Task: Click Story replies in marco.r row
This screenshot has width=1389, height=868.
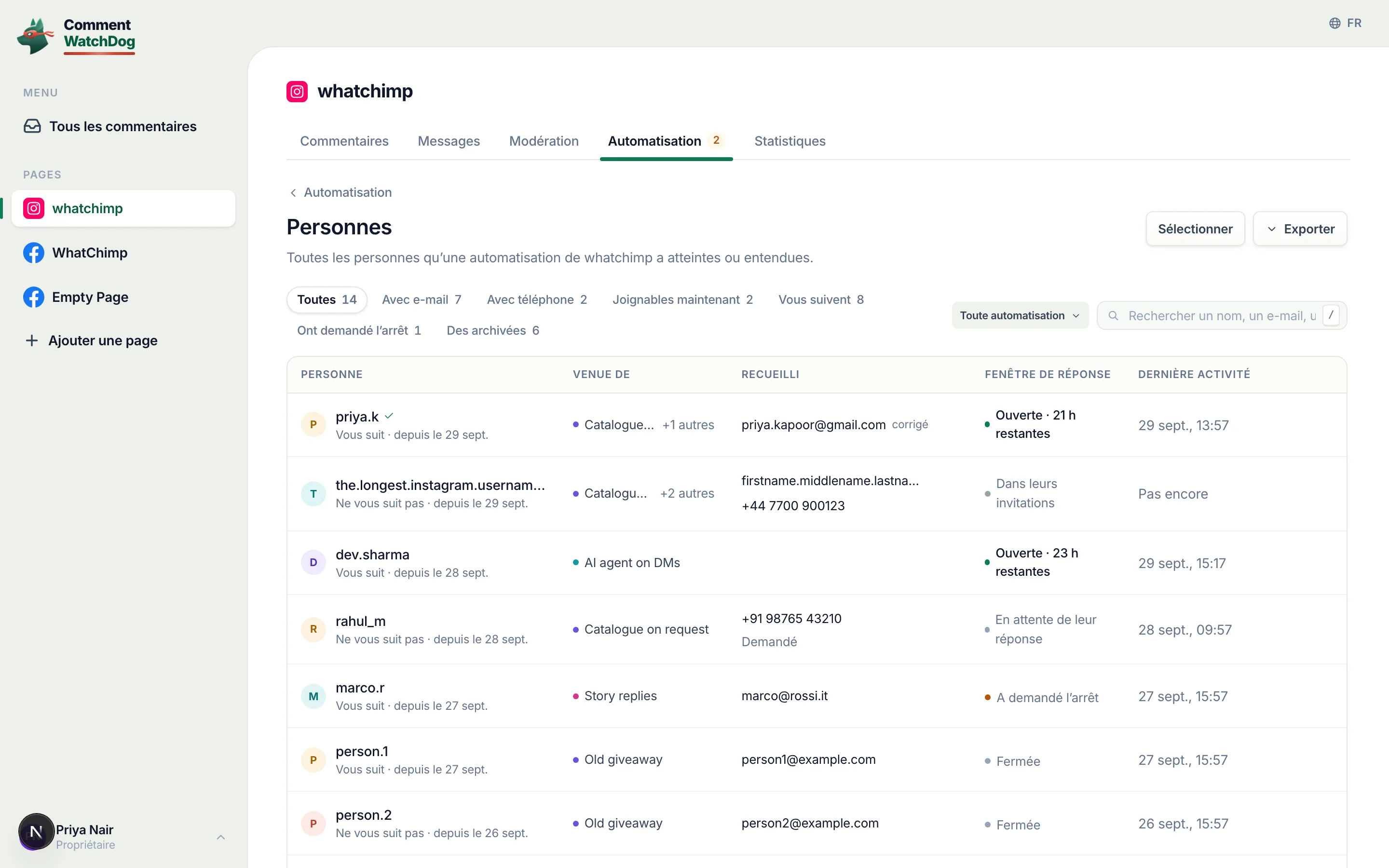Action: coord(620,696)
